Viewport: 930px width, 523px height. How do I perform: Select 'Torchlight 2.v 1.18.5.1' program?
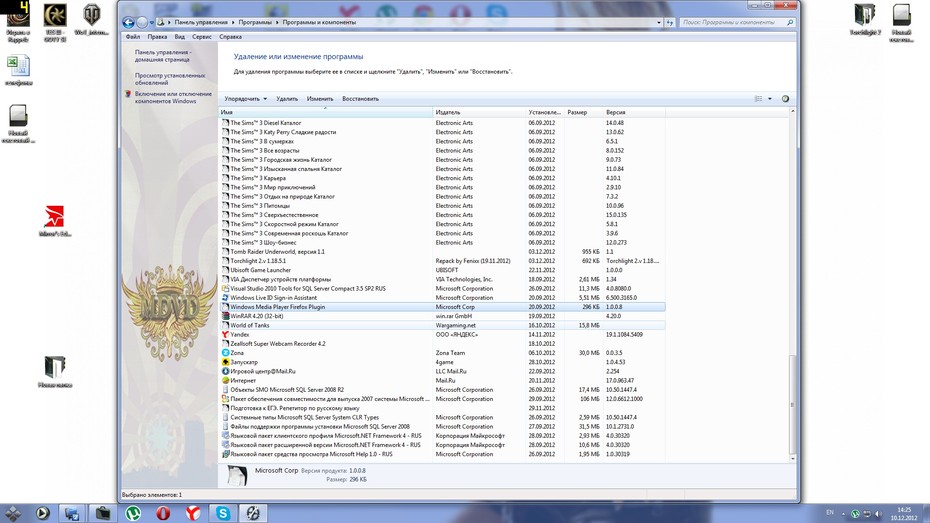click(x=442, y=261)
